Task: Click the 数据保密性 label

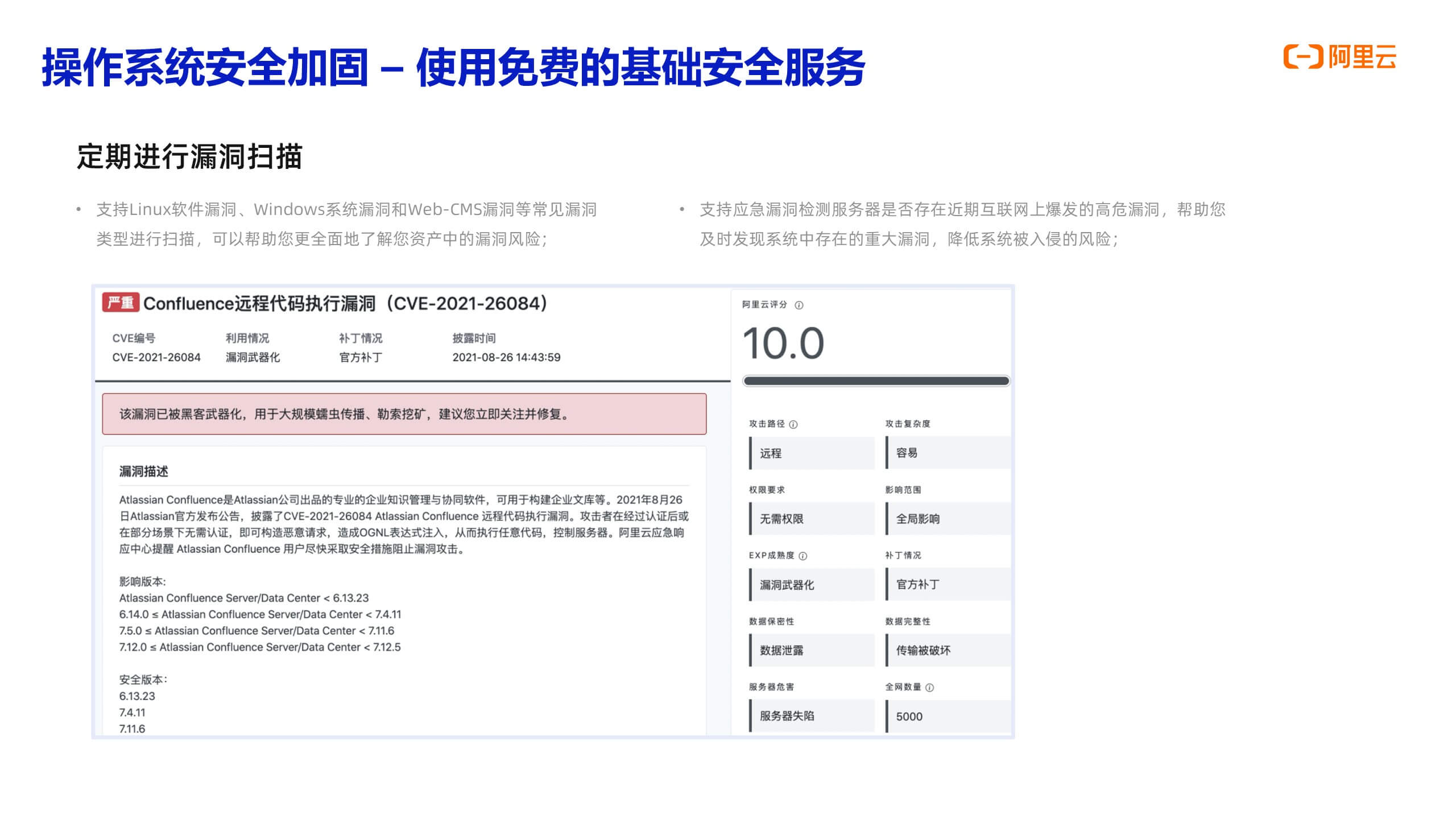Action: [771, 621]
